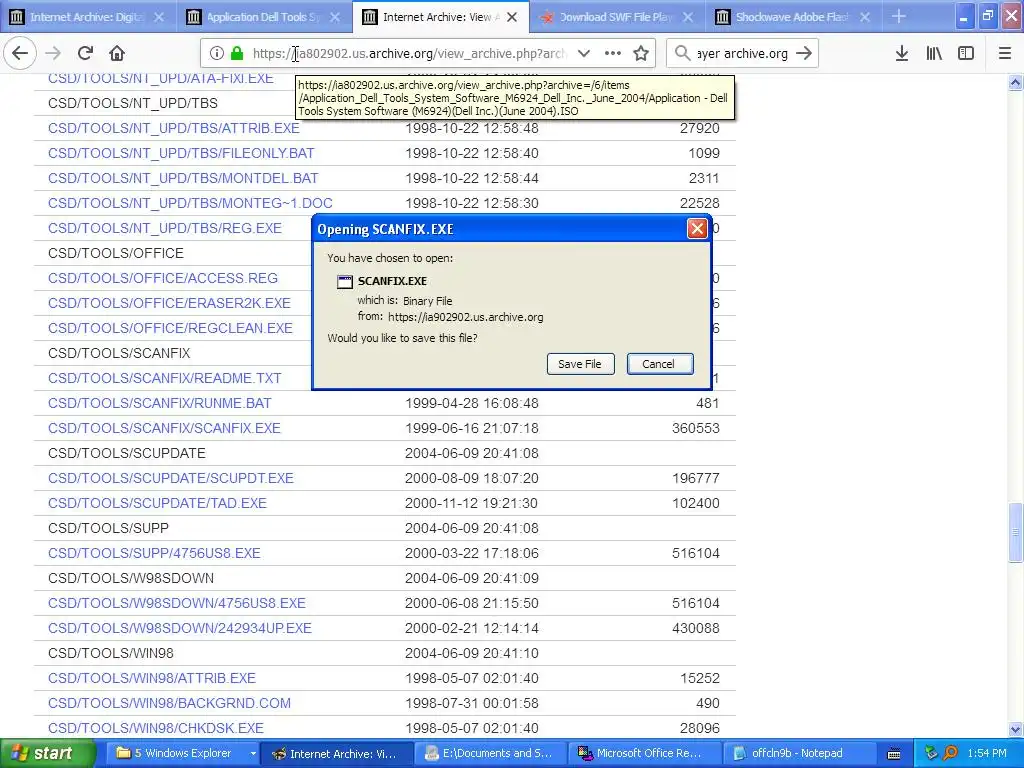Image resolution: width=1024 pixels, height=768 pixels.
Task: Cancel the SCANFIX.EXE download dialog
Action: point(660,364)
